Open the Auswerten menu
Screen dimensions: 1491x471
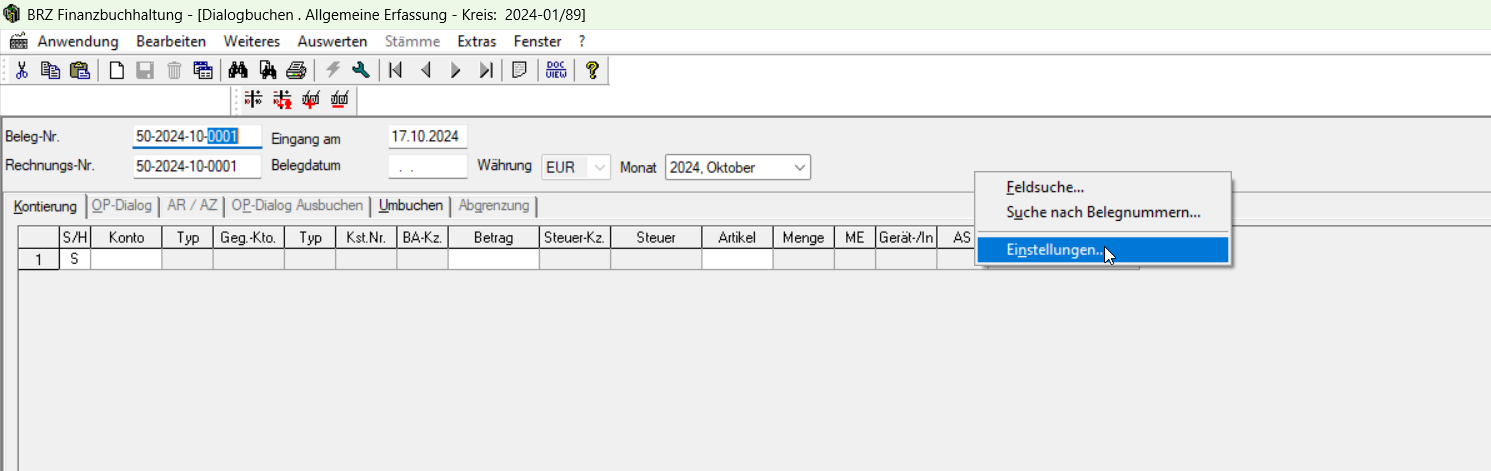click(x=331, y=41)
